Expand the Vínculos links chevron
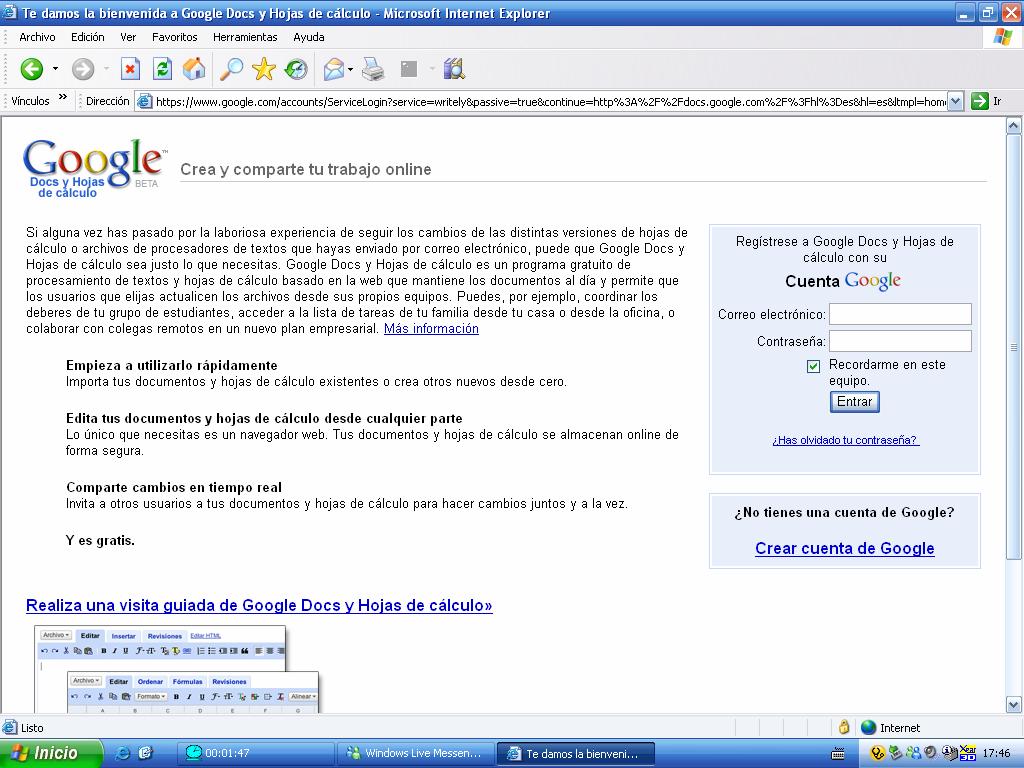This screenshot has width=1024, height=768. (63, 97)
